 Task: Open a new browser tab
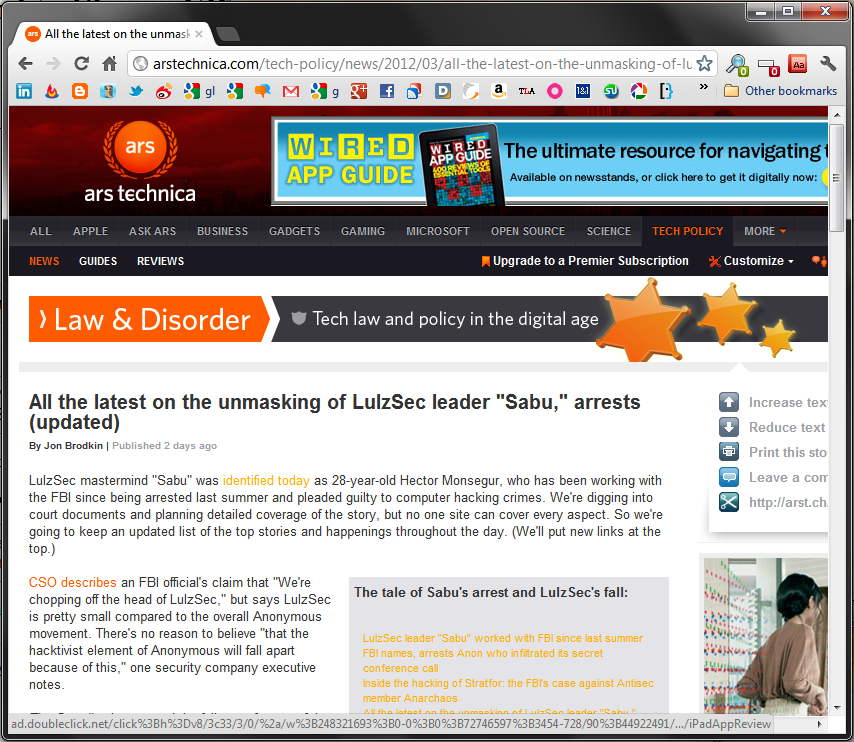point(228,34)
